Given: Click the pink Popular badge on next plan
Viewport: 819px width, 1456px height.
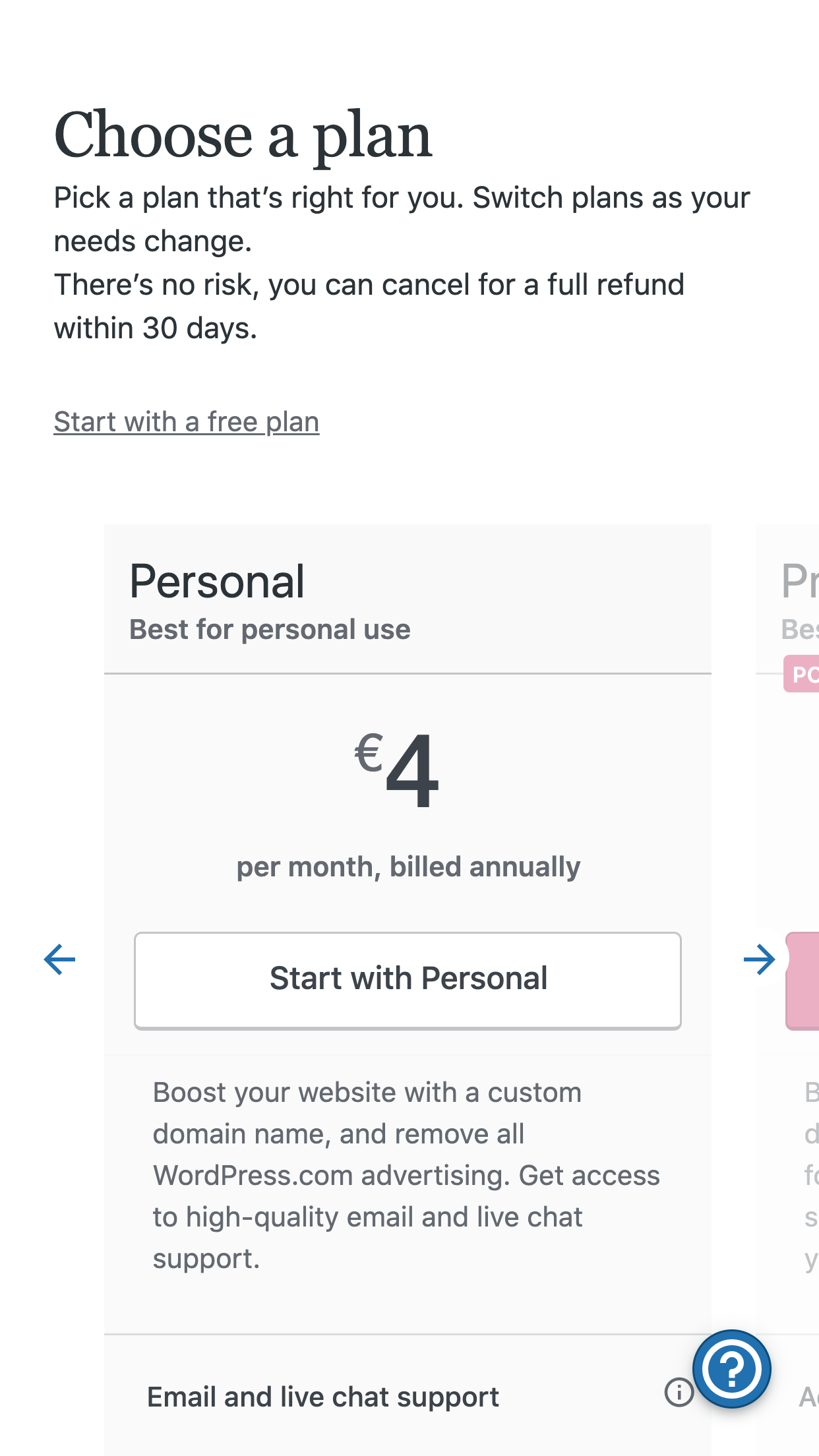Looking at the screenshot, I should click(x=802, y=674).
